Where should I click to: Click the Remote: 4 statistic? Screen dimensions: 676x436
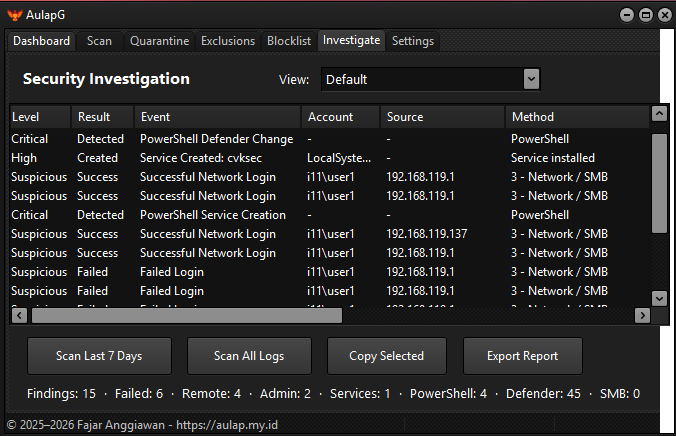pos(211,393)
